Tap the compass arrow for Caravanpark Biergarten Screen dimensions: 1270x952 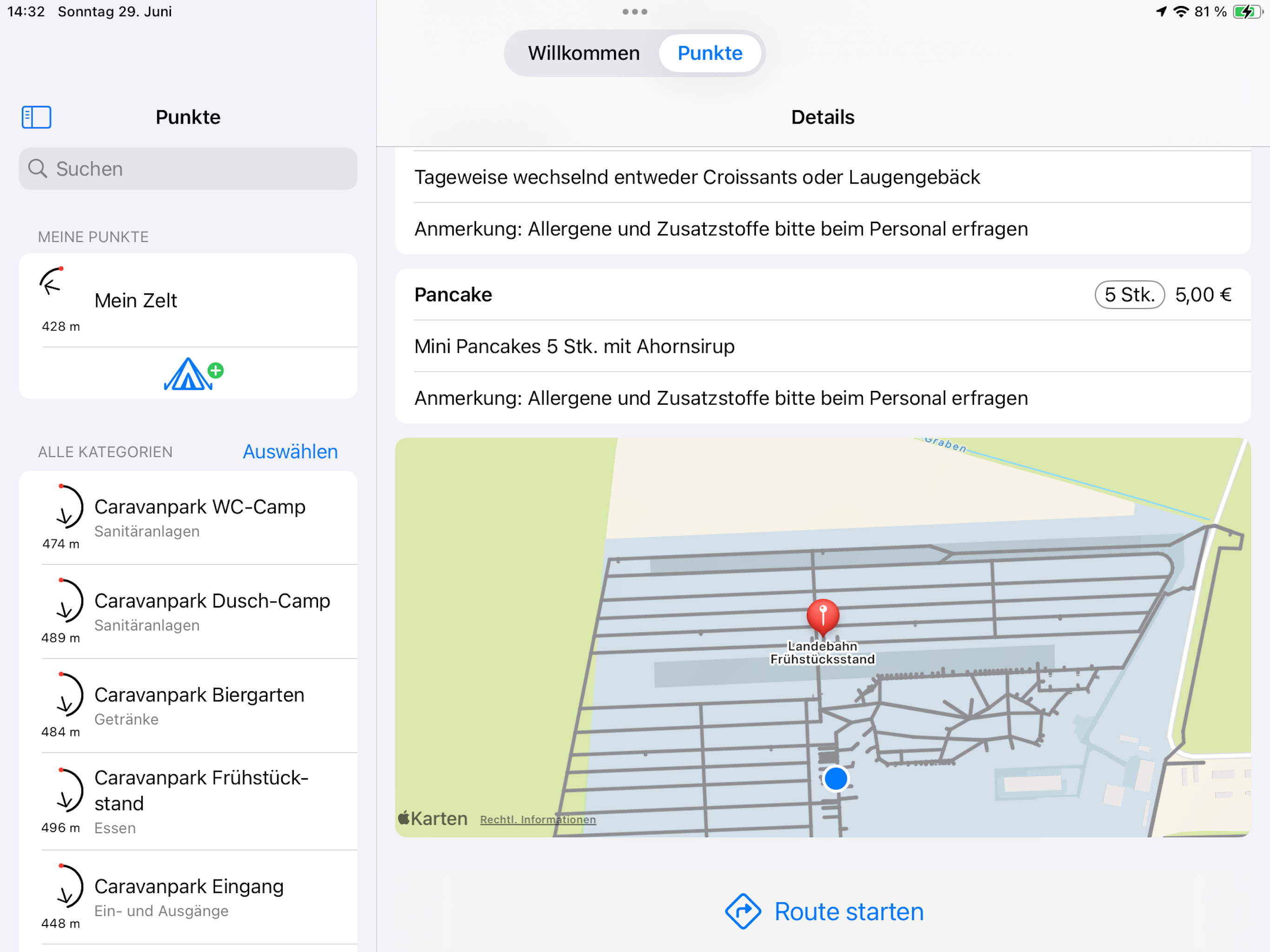69,694
